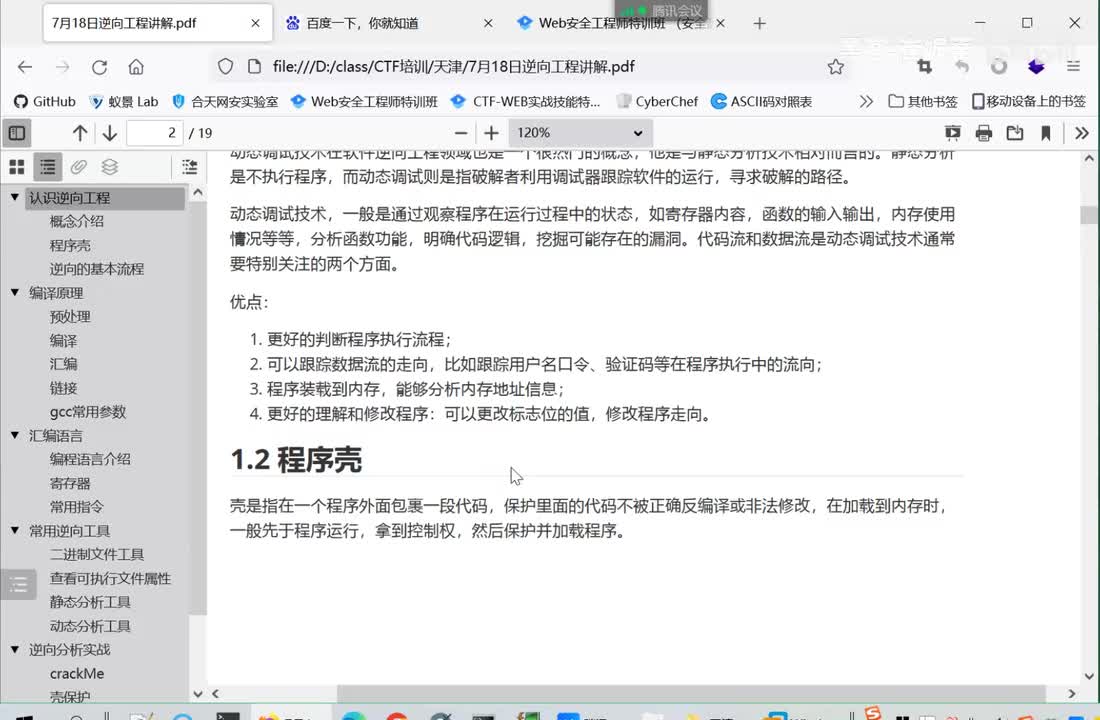Open the CyberChef bookmark

tap(657, 102)
